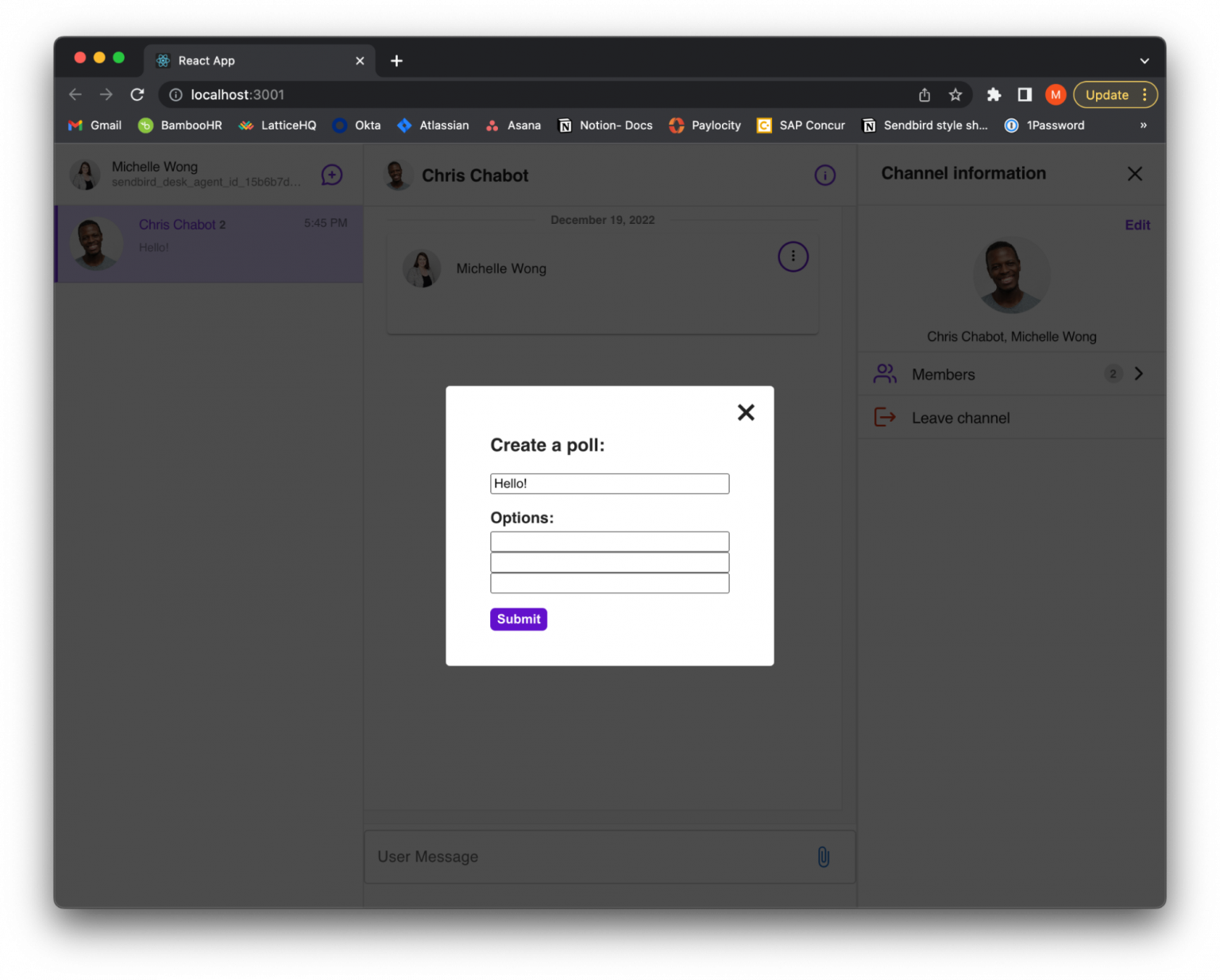
Task: Click the poll title field containing Hello!
Action: (x=609, y=484)
